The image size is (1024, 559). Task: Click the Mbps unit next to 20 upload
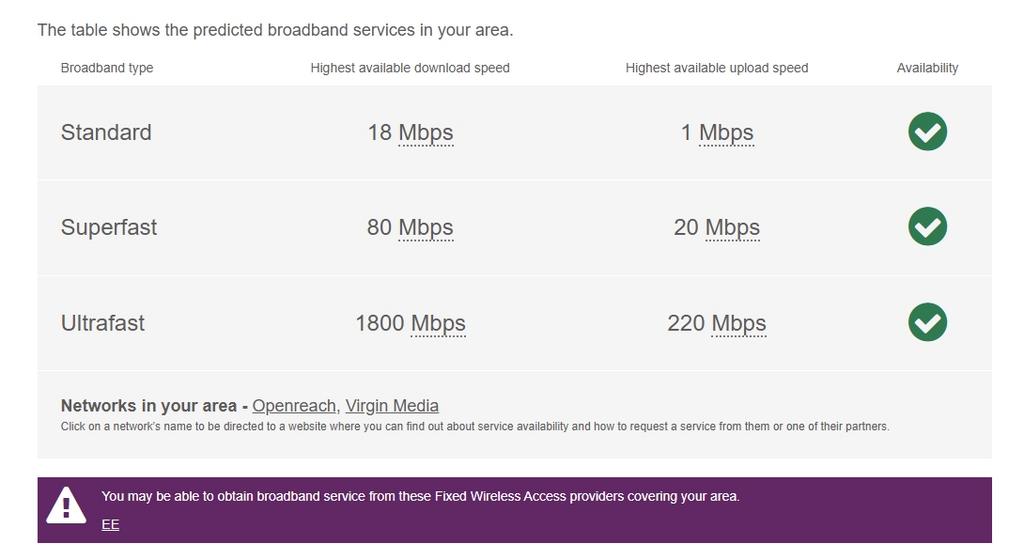[x=732, y=228]
